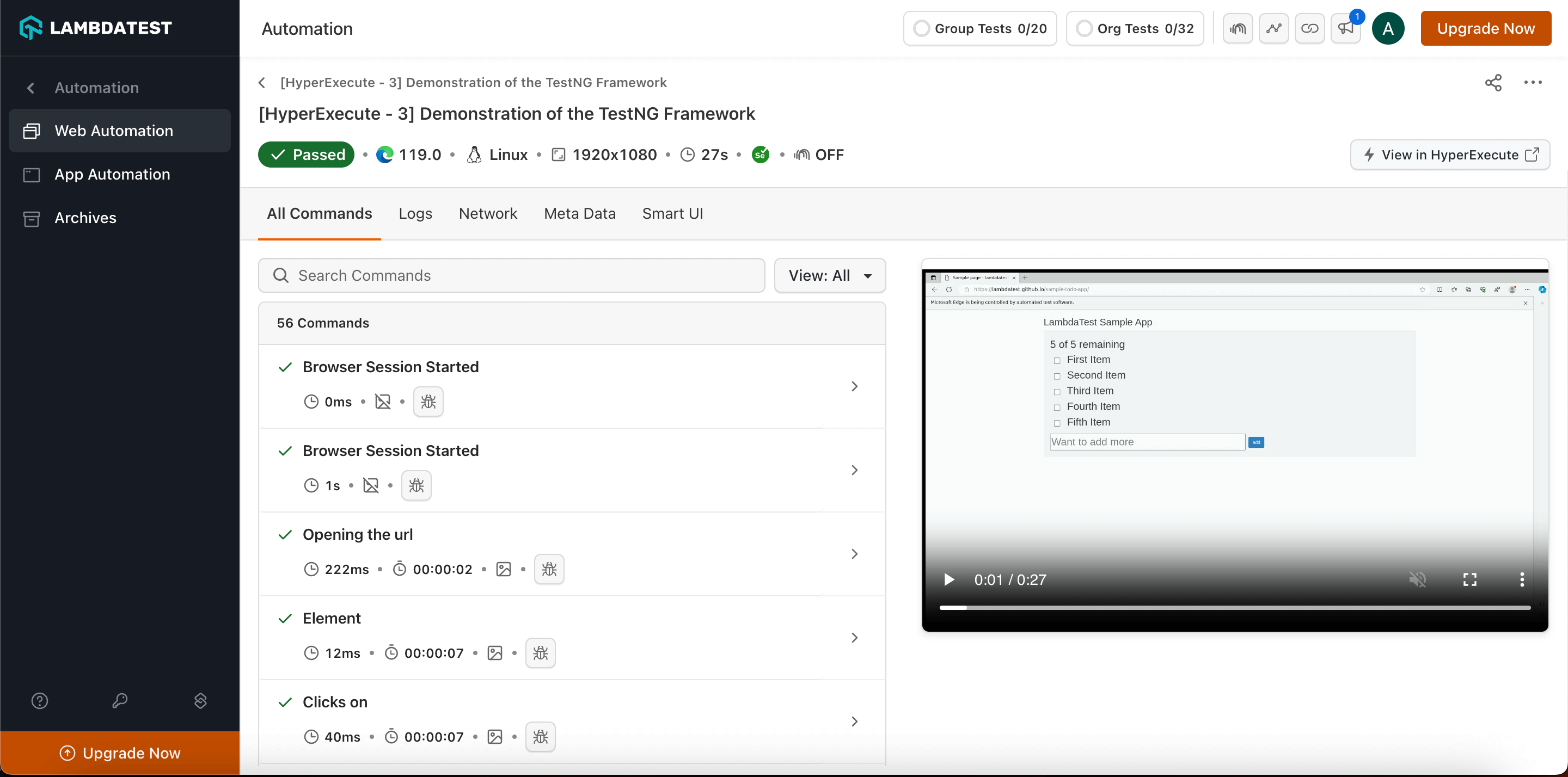Click the Passed status badge
Image resolution: width=1568 pixels, height=777 pixels.
(x=306, y=155)
